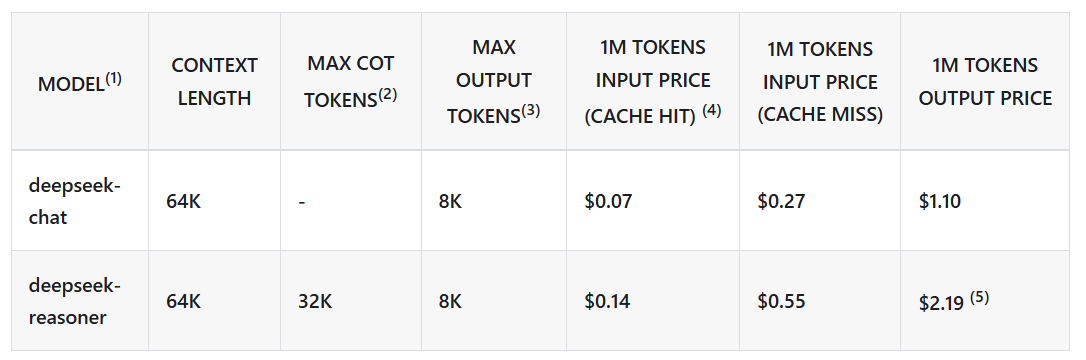
Task: Click the CACHE HIT input price header
Action: [652, 81]
